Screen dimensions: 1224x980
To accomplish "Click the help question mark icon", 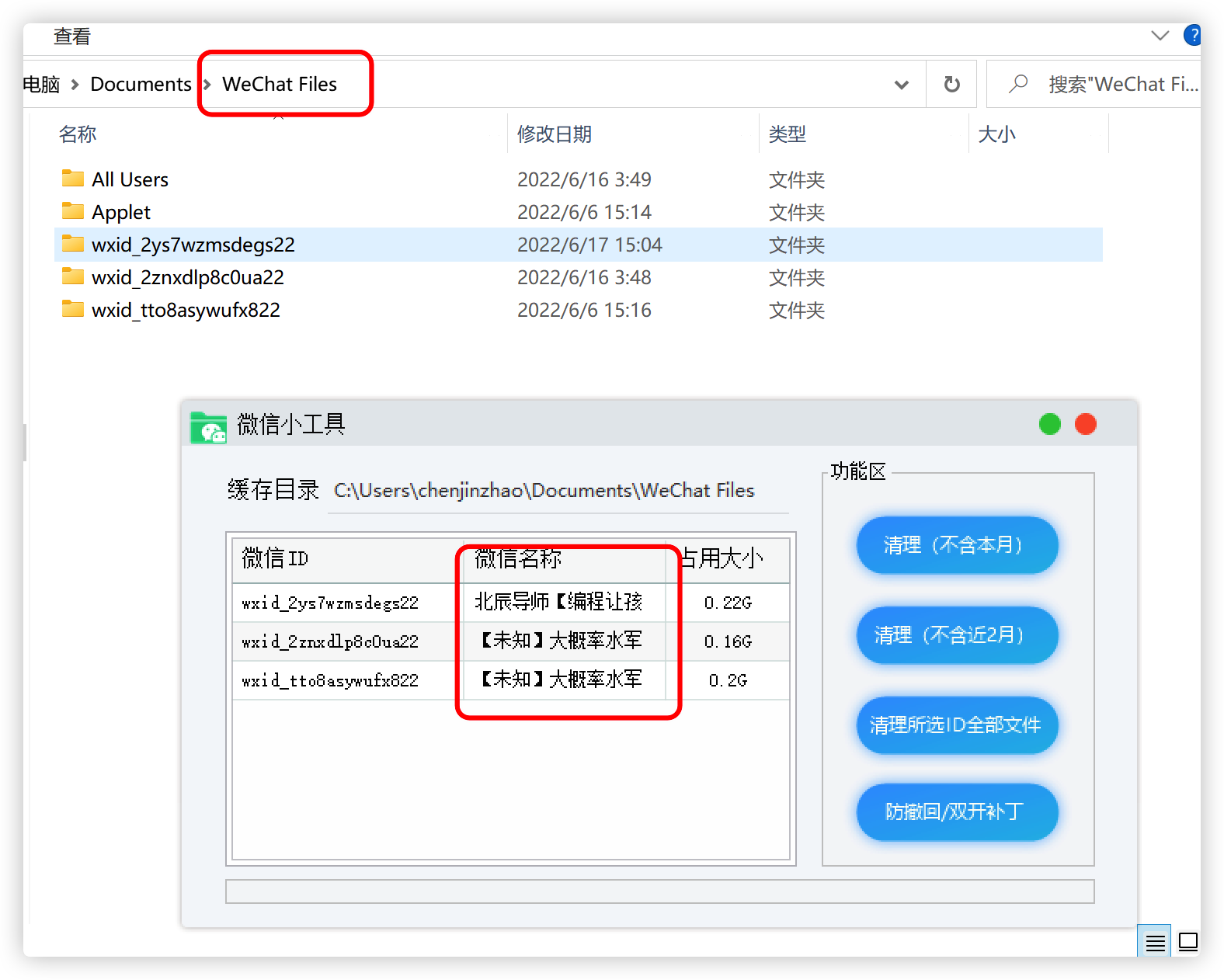I will pos(1192,35).
